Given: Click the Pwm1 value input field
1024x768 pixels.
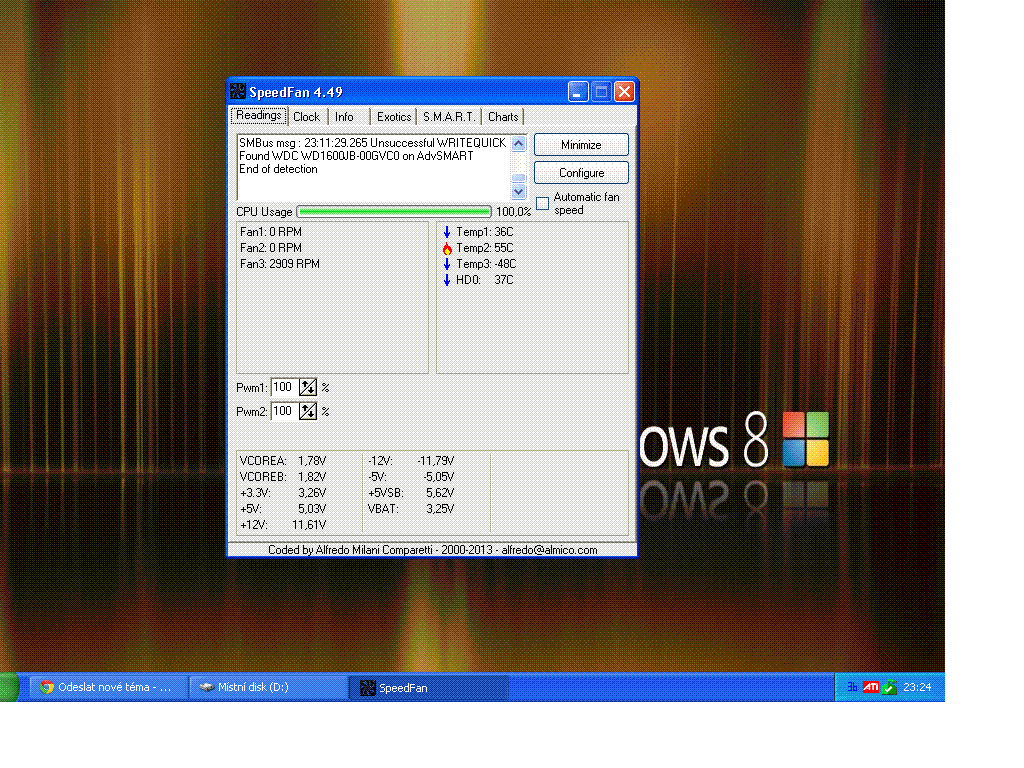Looking at the screenshot, I should [285, 387].
